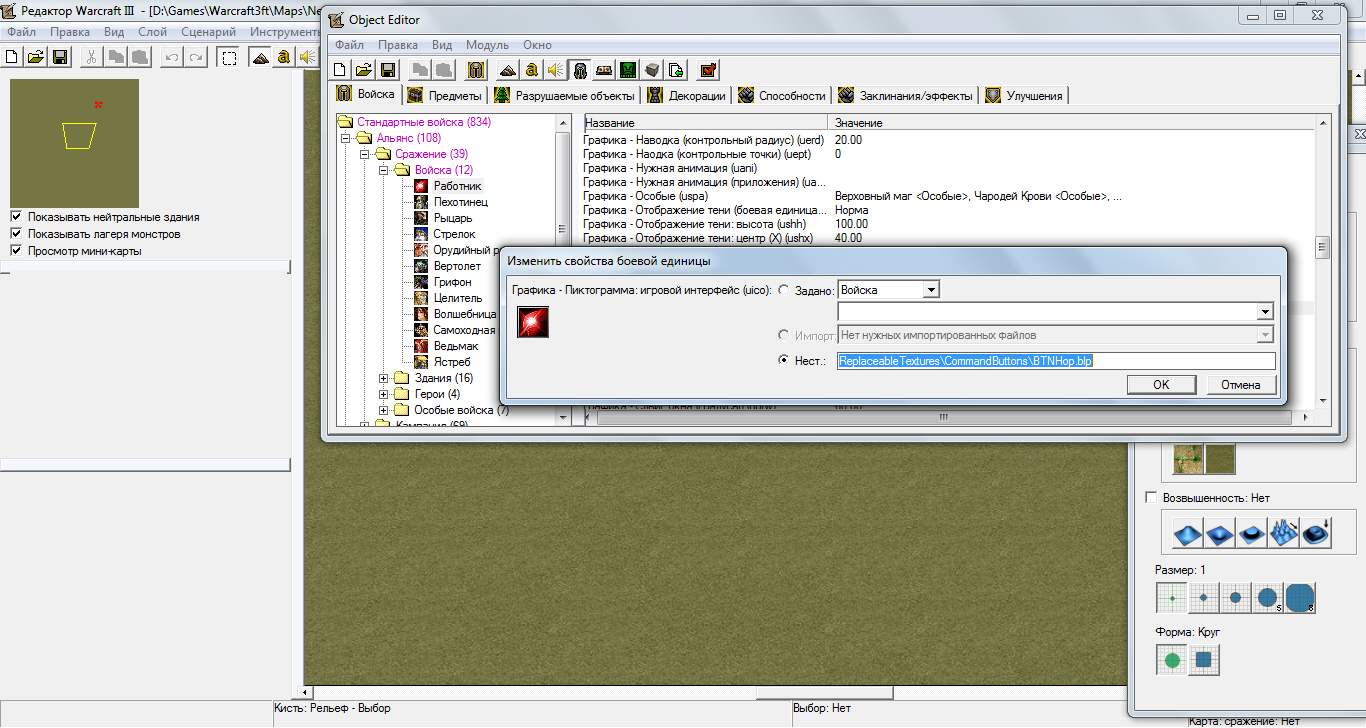Enable the Возвышенность checkbox
The width and height of the screenshot is (1366, 728).
[x=1150, y=498]
